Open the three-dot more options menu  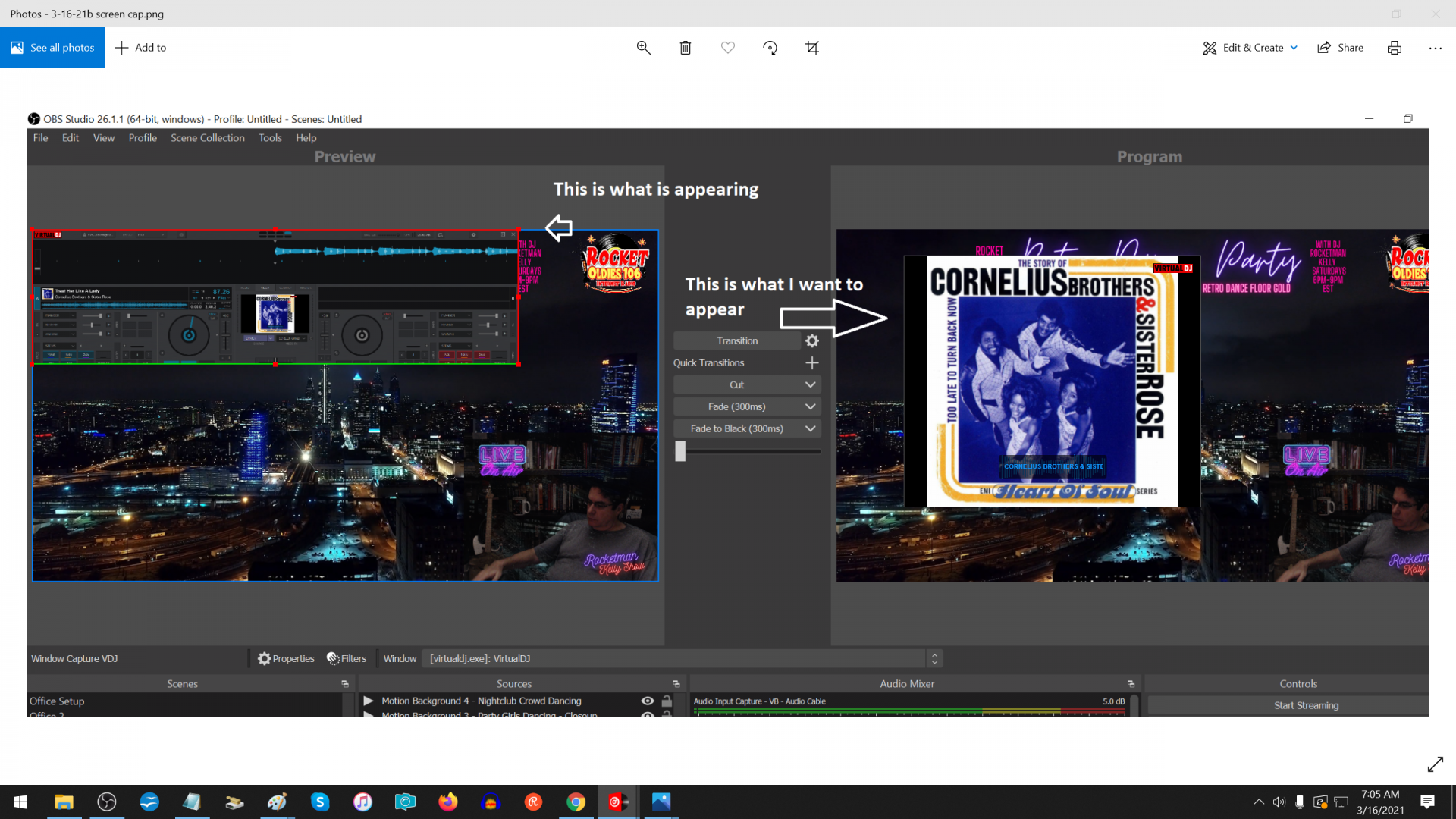pos(1436,48)
